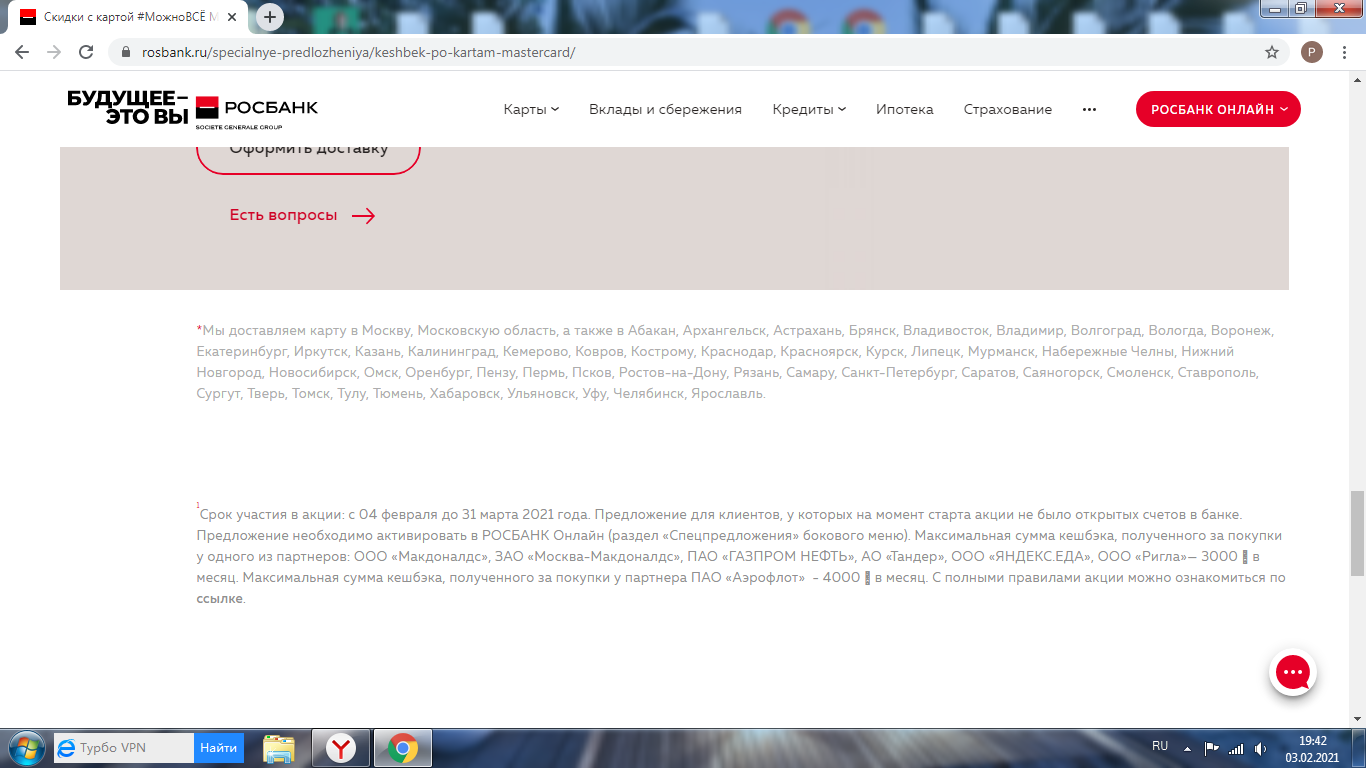
Task: Launch Yandex Browser from taskbar
Action: coord(341,748)
